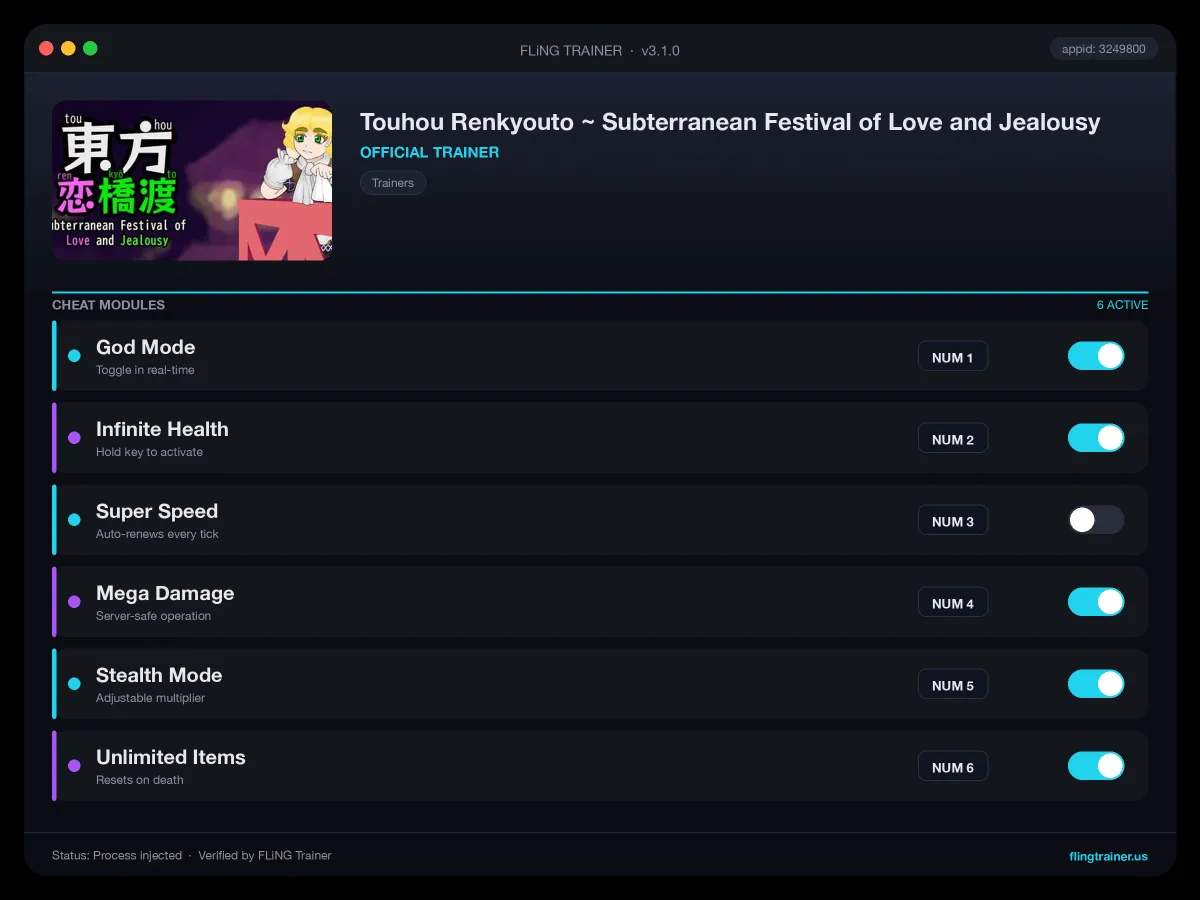Click the God Mode title text
This screenshot has height=900, width=1200.
click(x=146, y=347)
